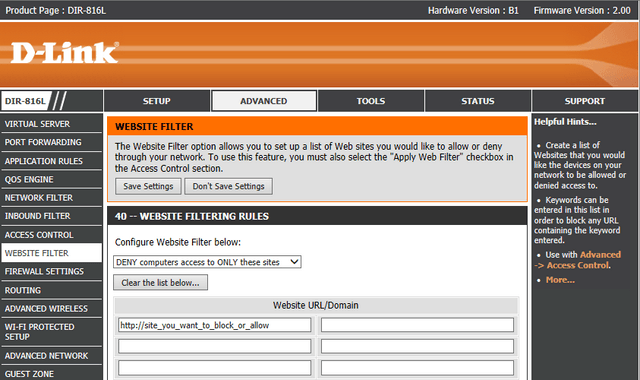Click second row left URL field
Screen dimensions: 640x380
[x=215, y=347]
